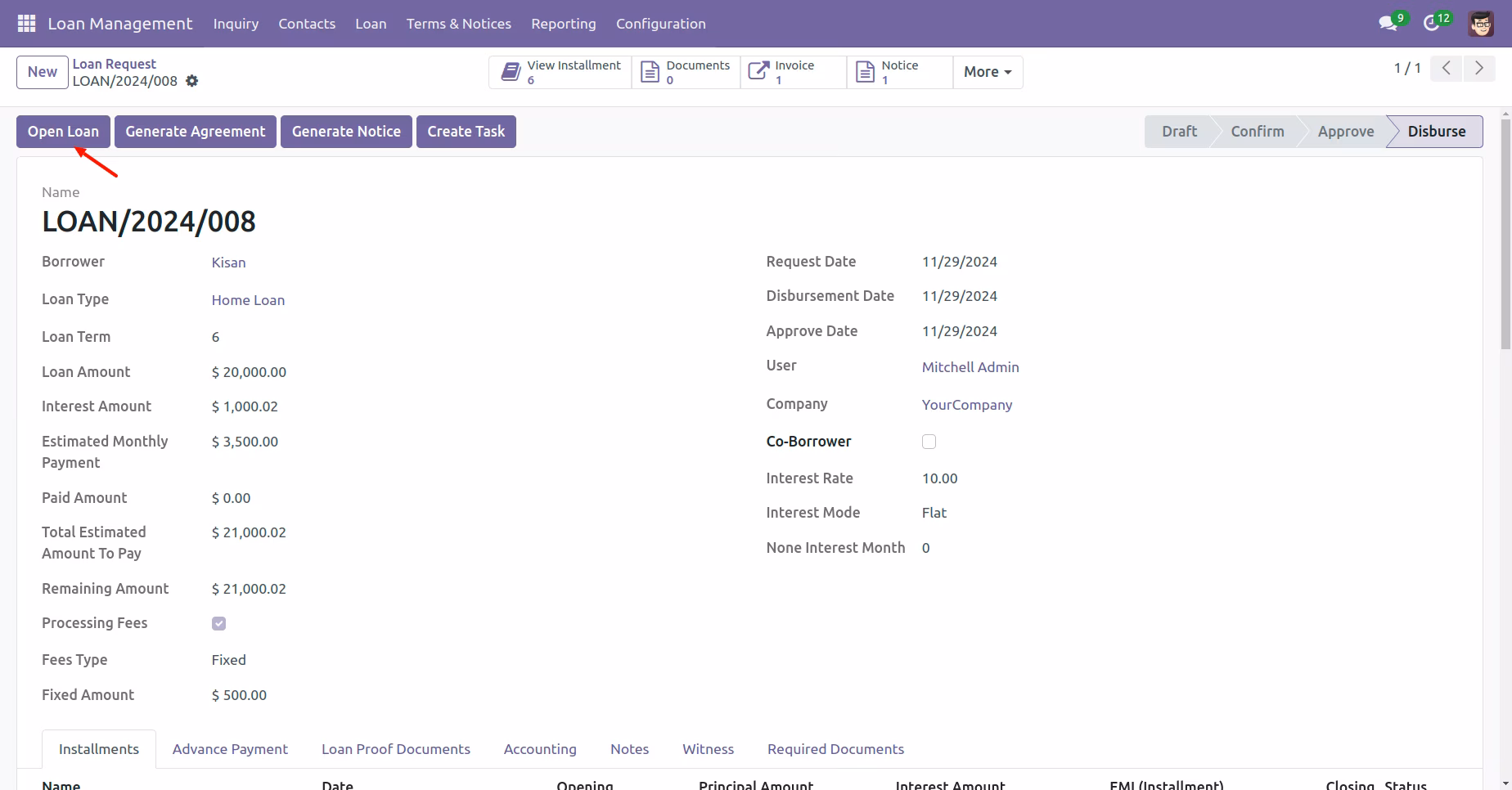Open the Reporting menu
This screenshot has width=1512, height=790.
(564, 24)
